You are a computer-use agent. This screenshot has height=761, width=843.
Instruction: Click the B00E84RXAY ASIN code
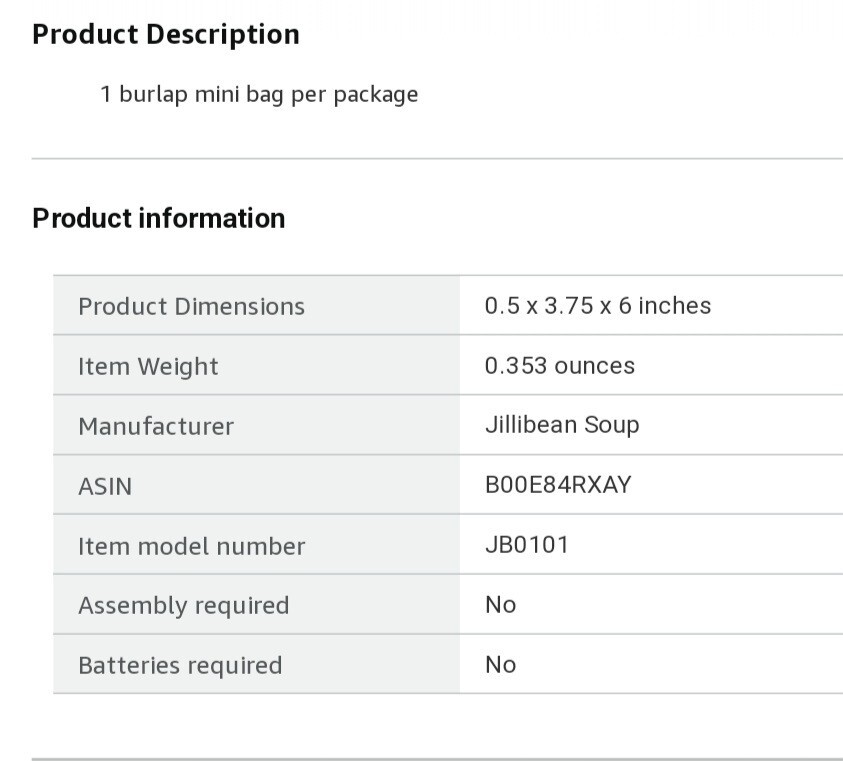click(x=557, y=486)
